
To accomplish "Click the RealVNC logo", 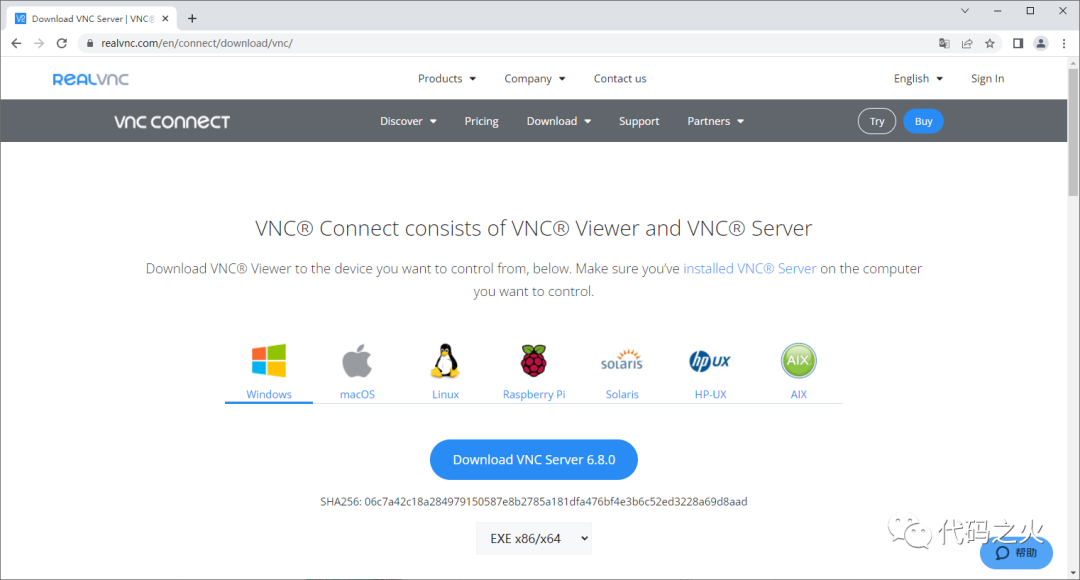I will click(x=90, y=79).
